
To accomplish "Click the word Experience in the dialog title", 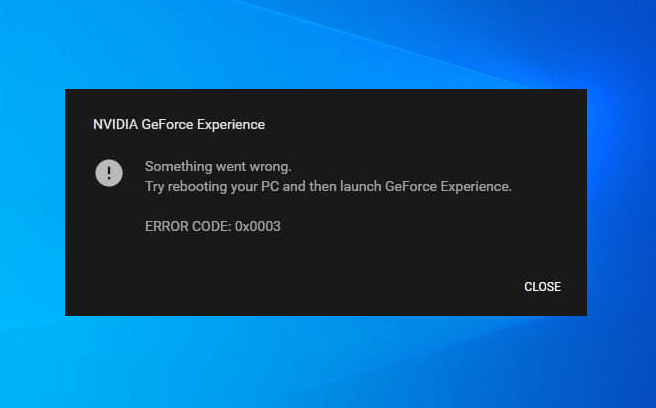I will pyautogui.click(x=231, y=125).
